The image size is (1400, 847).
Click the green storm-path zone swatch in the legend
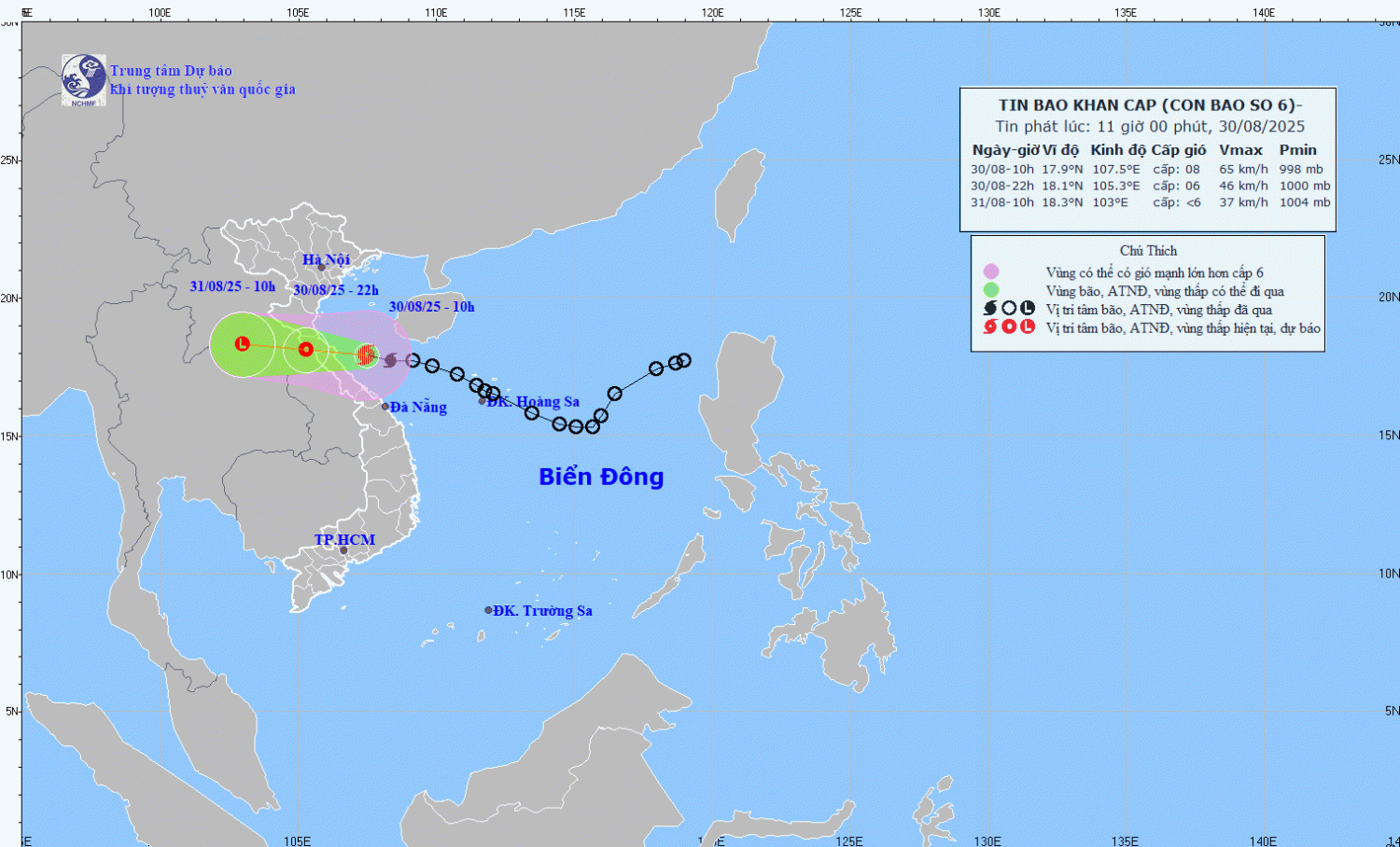click(991, 290)
